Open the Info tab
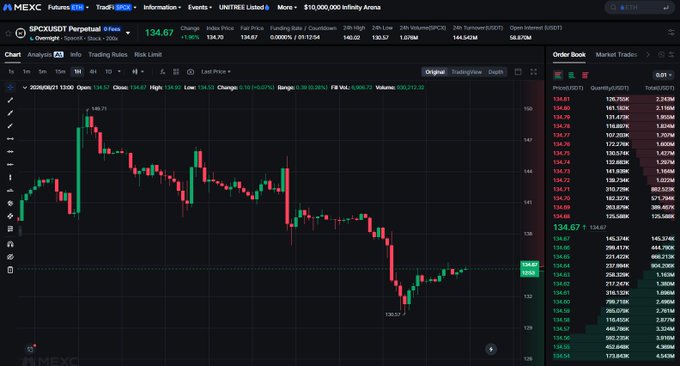Screen dimensions: 680x366 75,55
